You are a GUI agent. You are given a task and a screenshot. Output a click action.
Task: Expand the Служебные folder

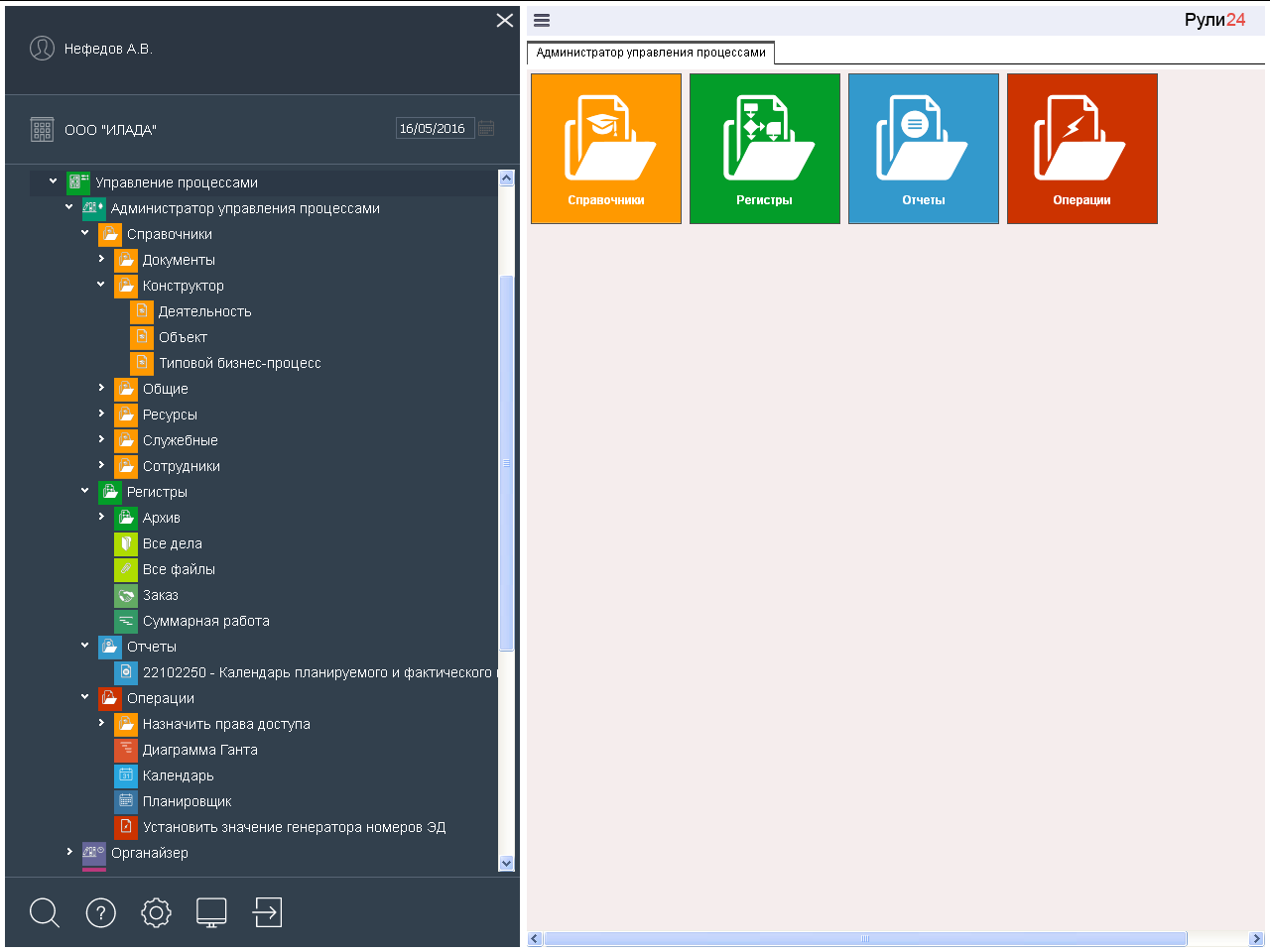101,439
